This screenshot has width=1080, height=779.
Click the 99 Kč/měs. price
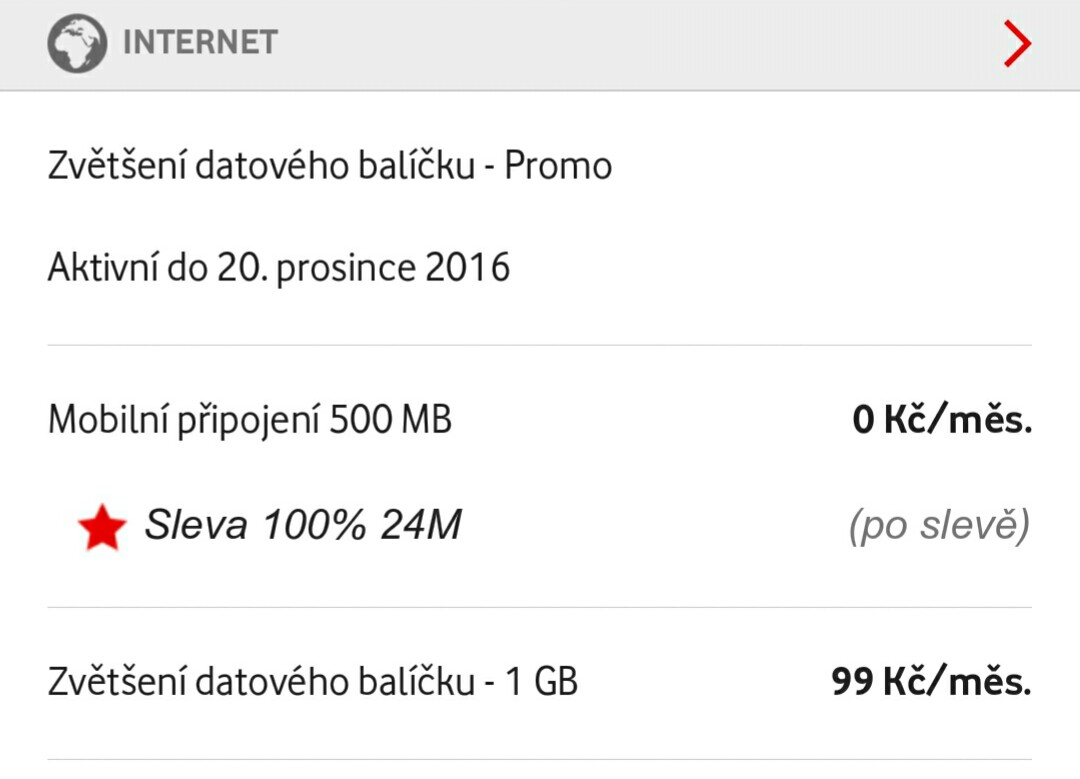click(930, 682)
